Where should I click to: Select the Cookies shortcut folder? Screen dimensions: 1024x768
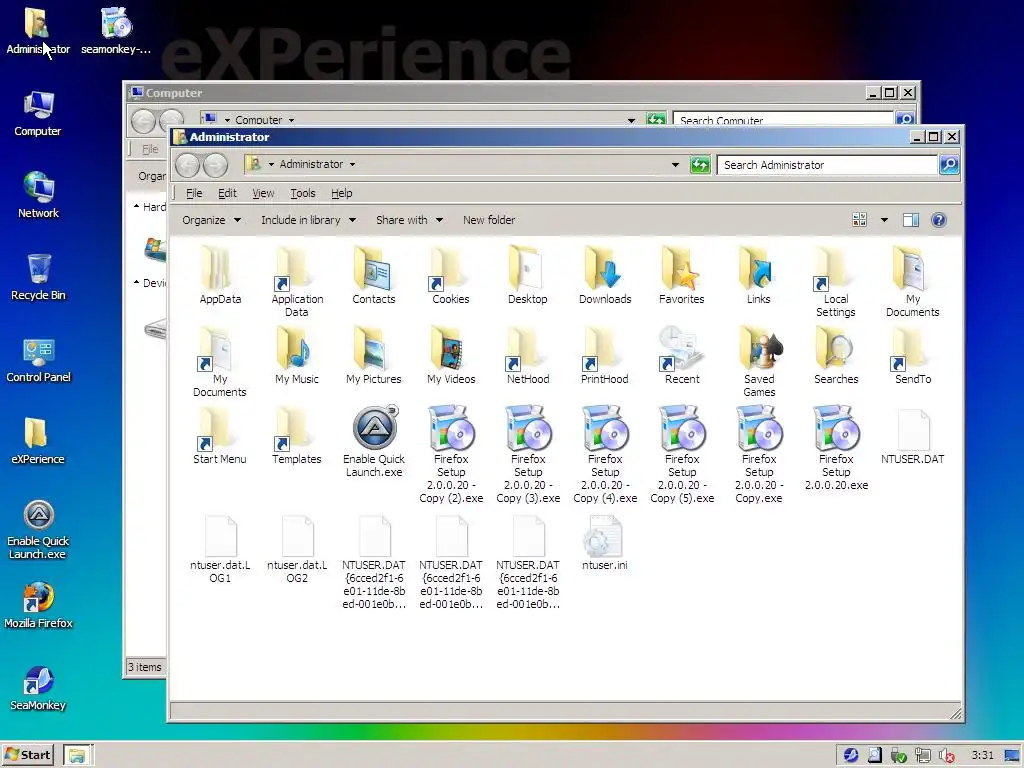click(x=451, y=276)
